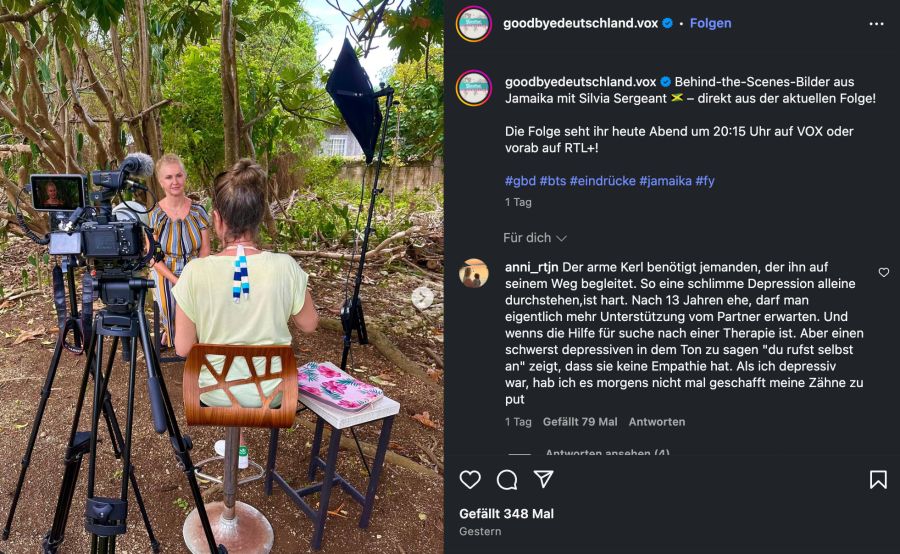Image resolution: width=900 pixels, height=554 pixels.
Task: Go to next photo in carousel
Action: [x=423, y=297]
